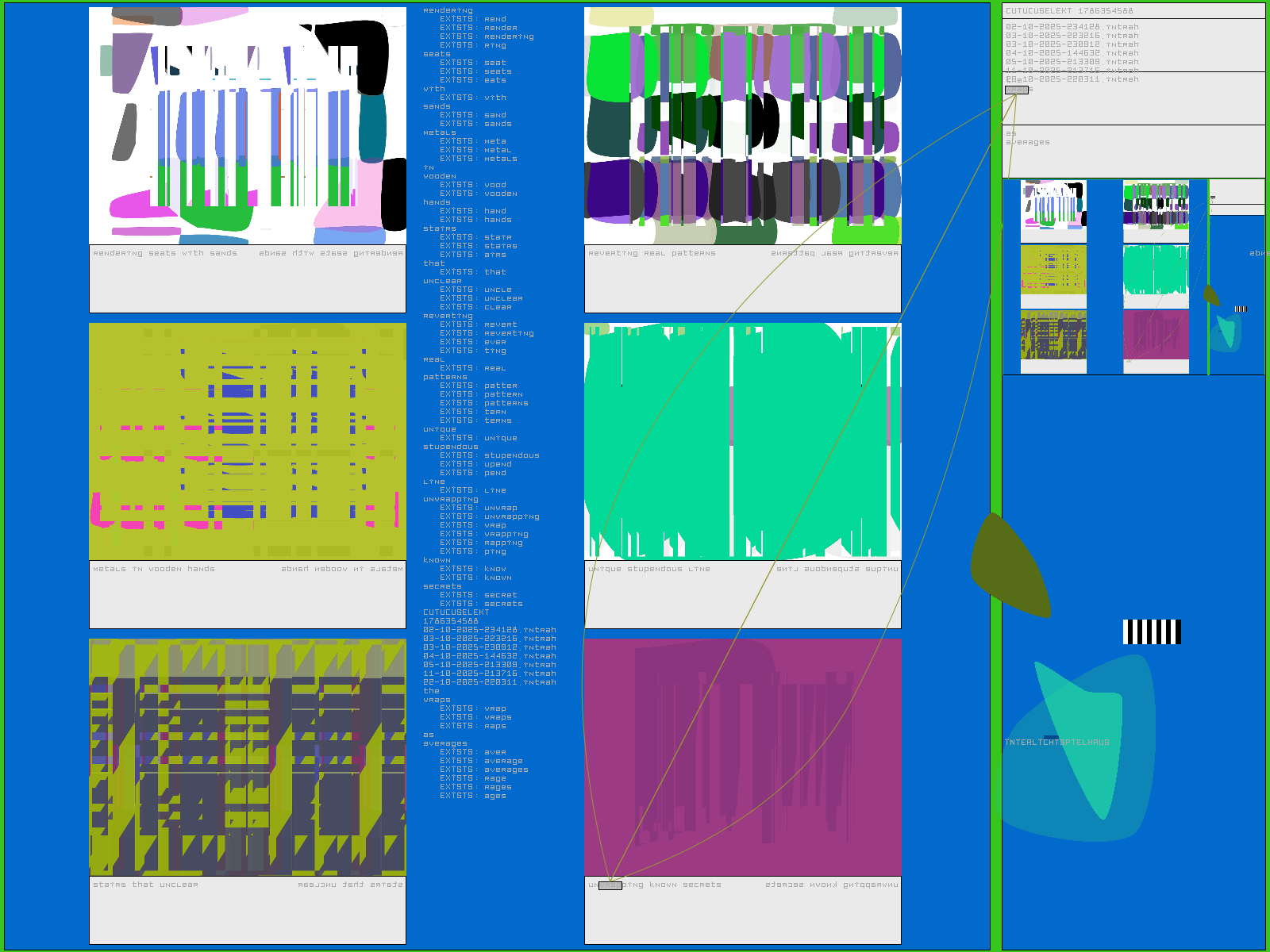
Task: Open 22-10-2025-220311.intrah in the center word list
Action: tap(489, 682)
